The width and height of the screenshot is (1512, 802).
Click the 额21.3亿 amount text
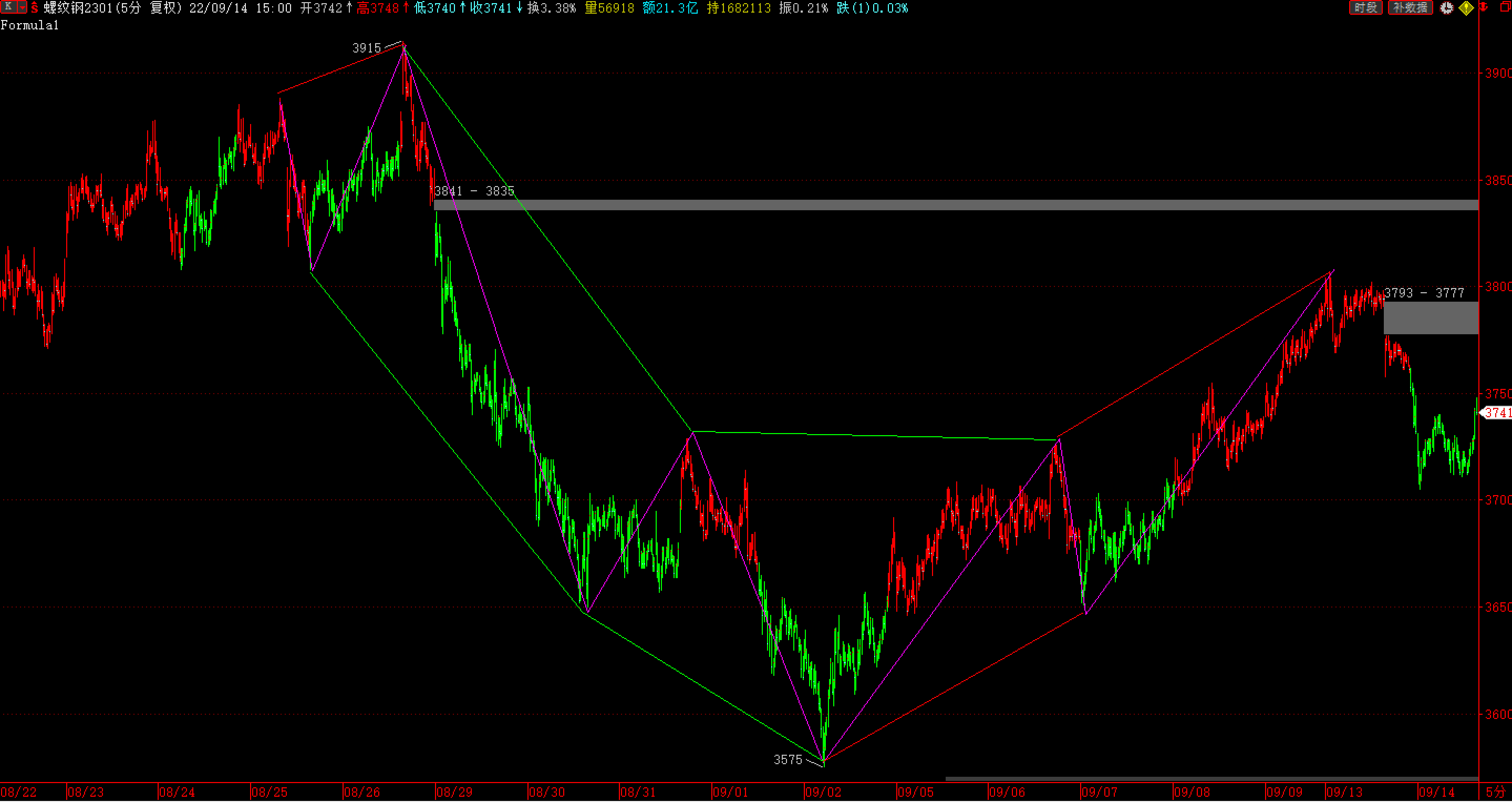670,8
